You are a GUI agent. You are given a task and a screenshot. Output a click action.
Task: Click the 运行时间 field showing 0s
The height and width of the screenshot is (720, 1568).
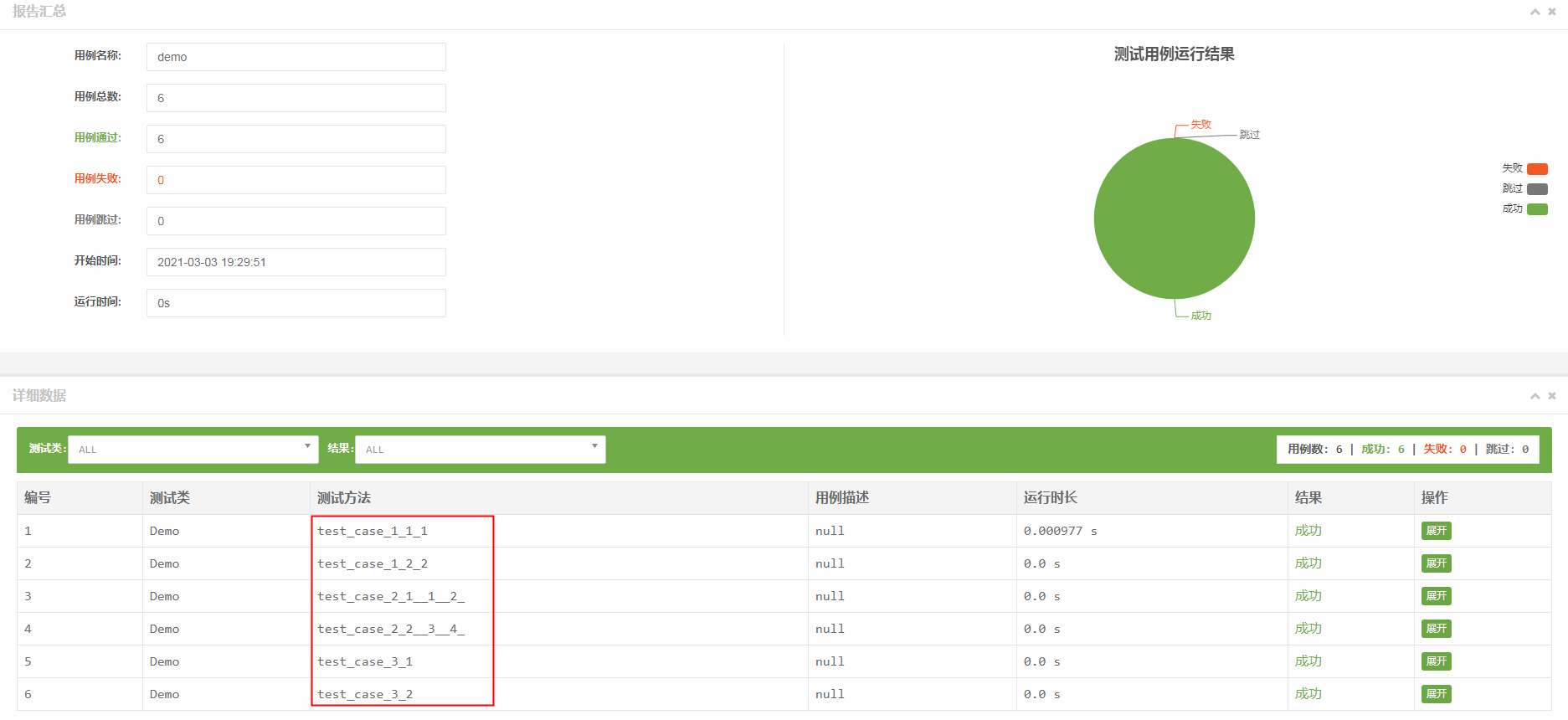[296, 303]
